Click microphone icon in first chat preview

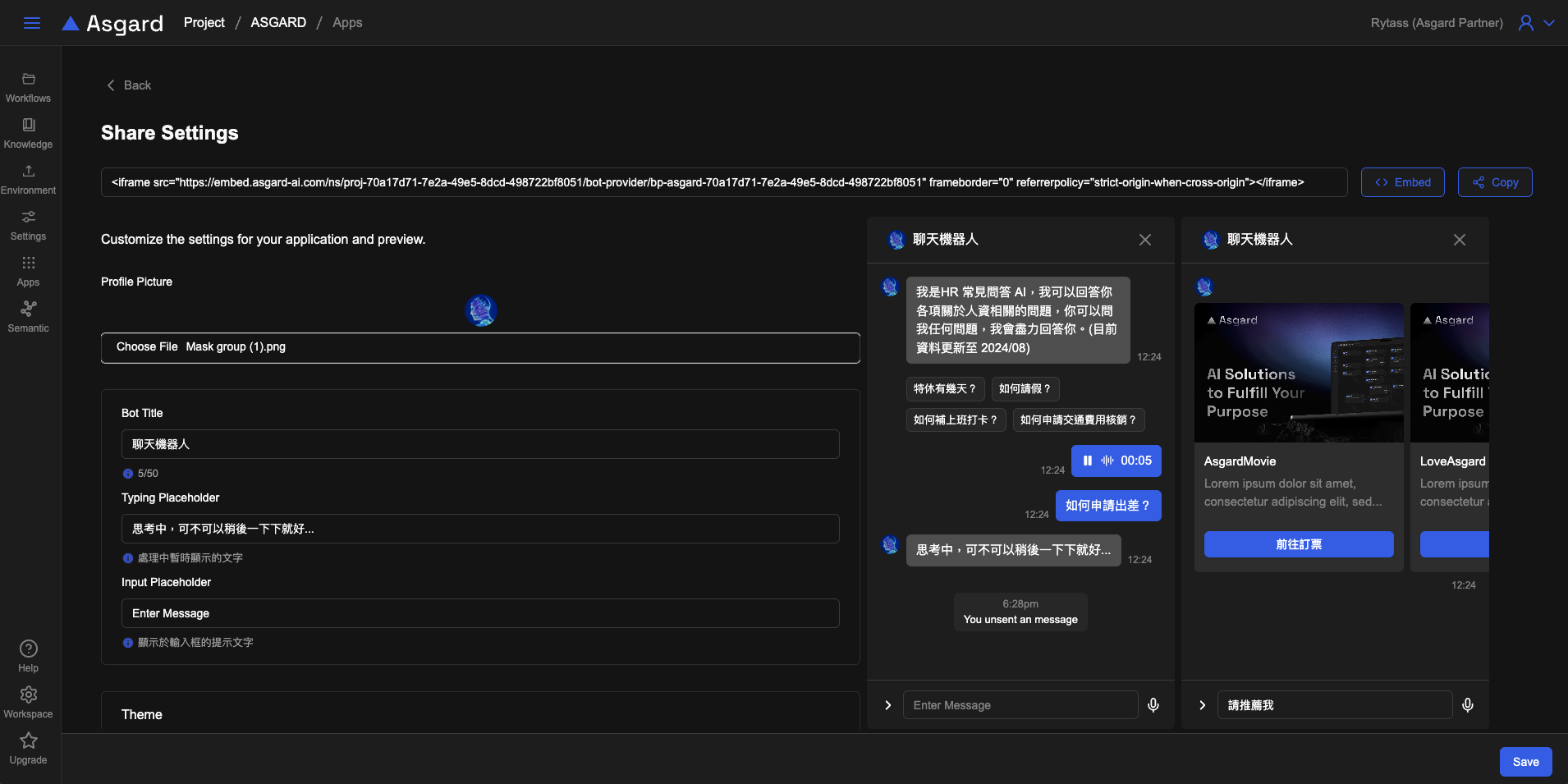tap(1153, 705)
